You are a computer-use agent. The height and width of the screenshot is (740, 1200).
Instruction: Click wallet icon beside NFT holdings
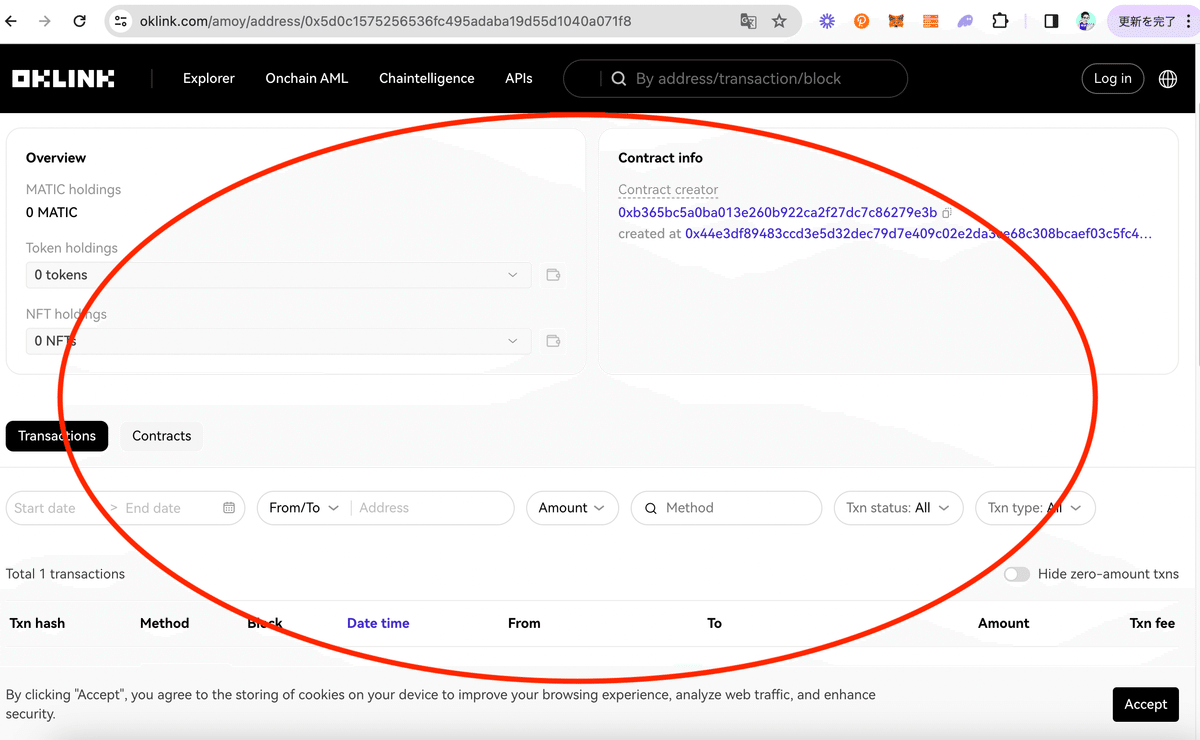(553, 341)
